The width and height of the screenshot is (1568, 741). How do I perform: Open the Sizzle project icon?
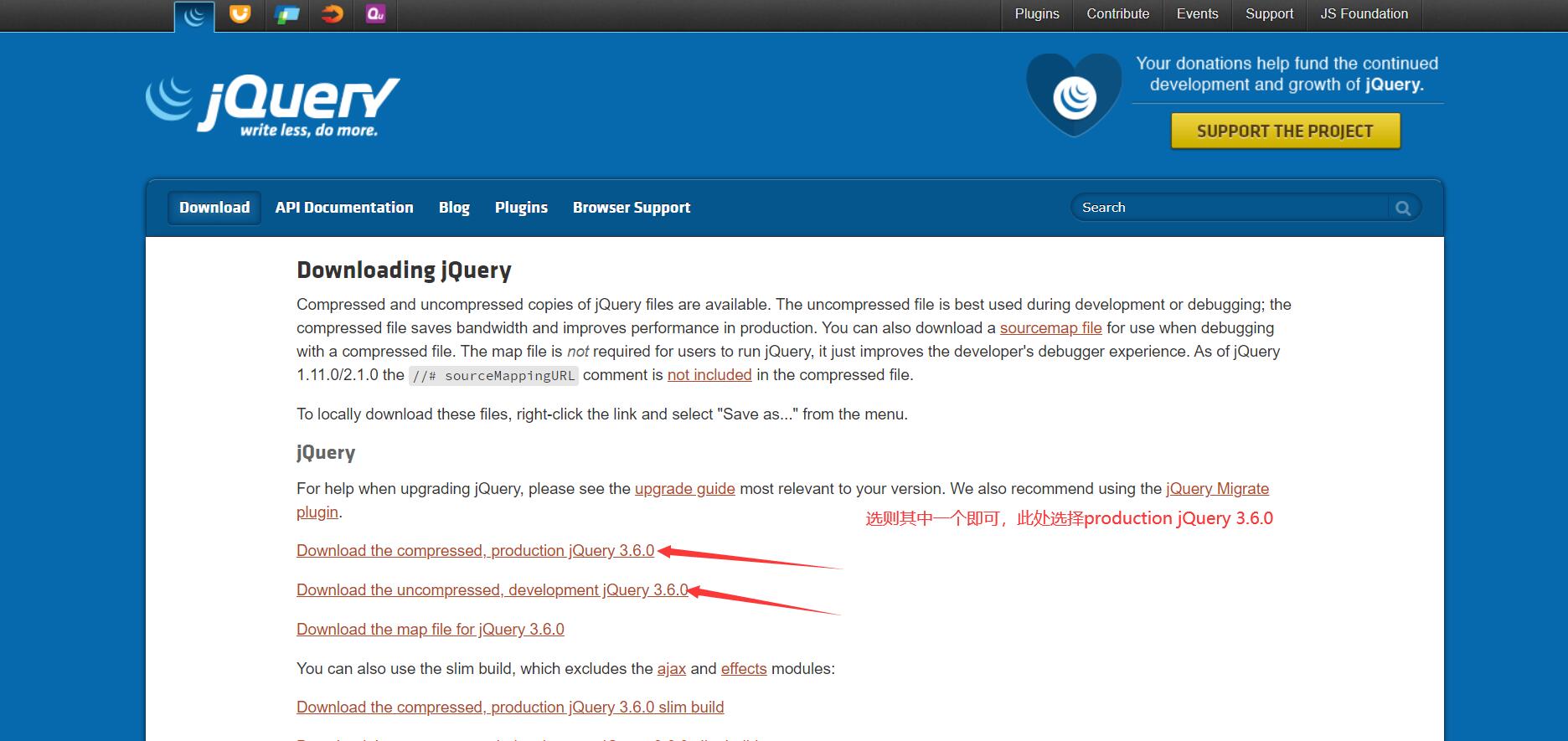tap(332, 14)
